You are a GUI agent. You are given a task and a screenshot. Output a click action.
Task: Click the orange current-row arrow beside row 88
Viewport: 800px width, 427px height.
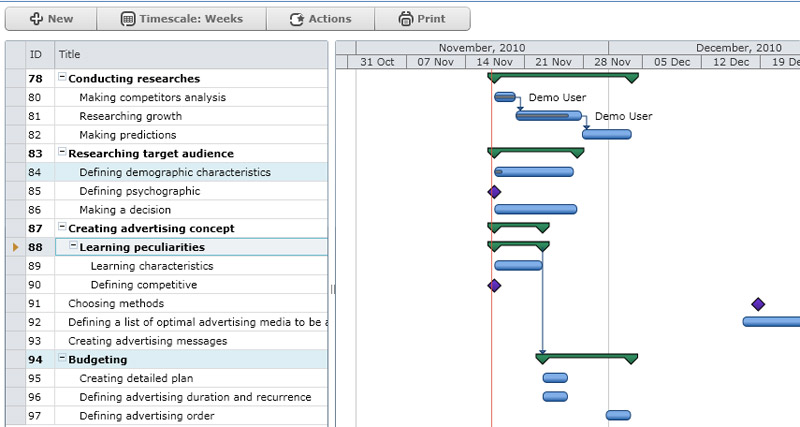coord(15,247)
